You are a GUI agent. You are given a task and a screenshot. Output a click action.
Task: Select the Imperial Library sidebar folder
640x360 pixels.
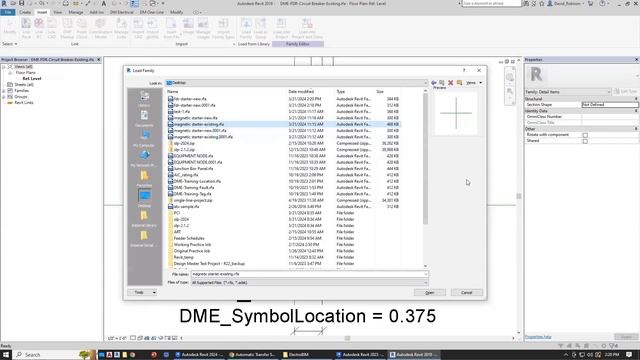[x=144, y=219]
